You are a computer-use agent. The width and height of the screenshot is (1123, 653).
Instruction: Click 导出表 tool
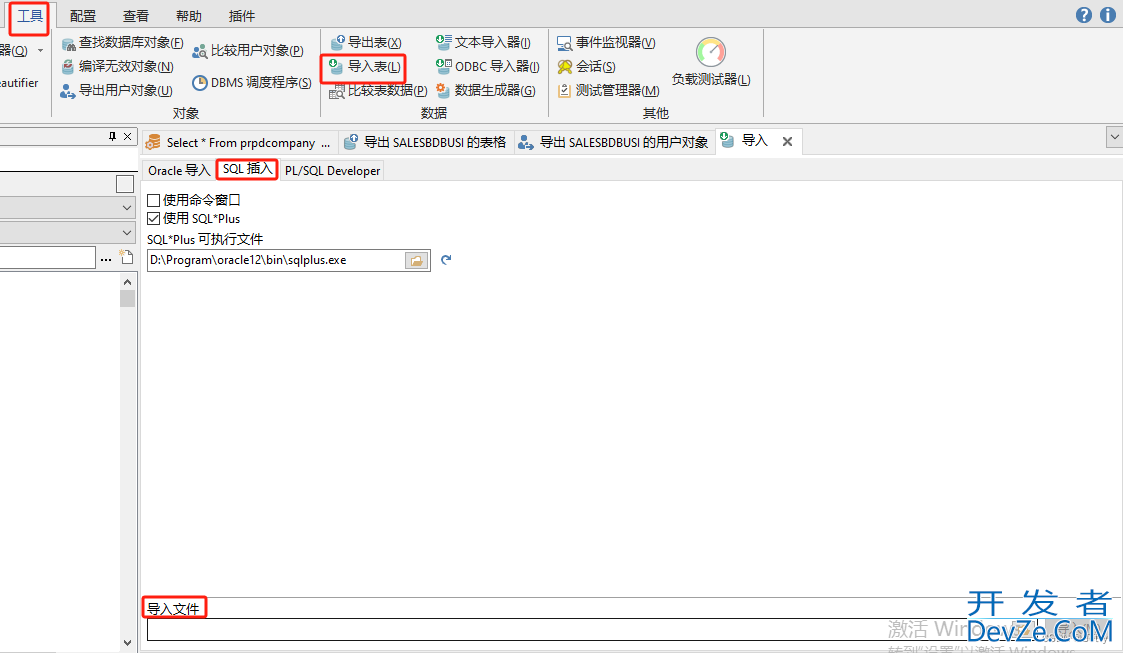366,43
